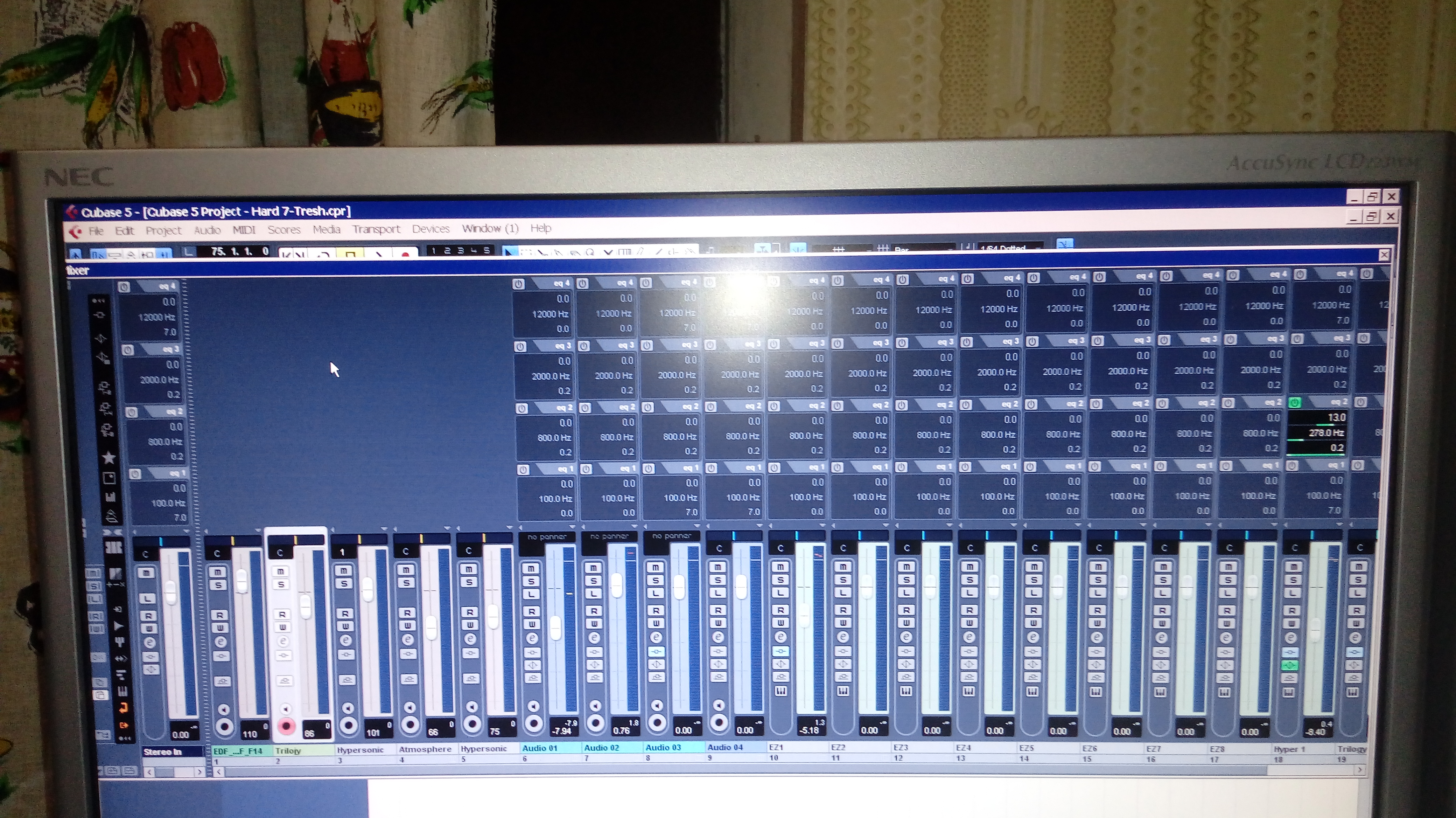Toggle monitor speaker on the EDF channel
The height and width of the screenshot is (818, 1456).
click(x=224, y=709)
